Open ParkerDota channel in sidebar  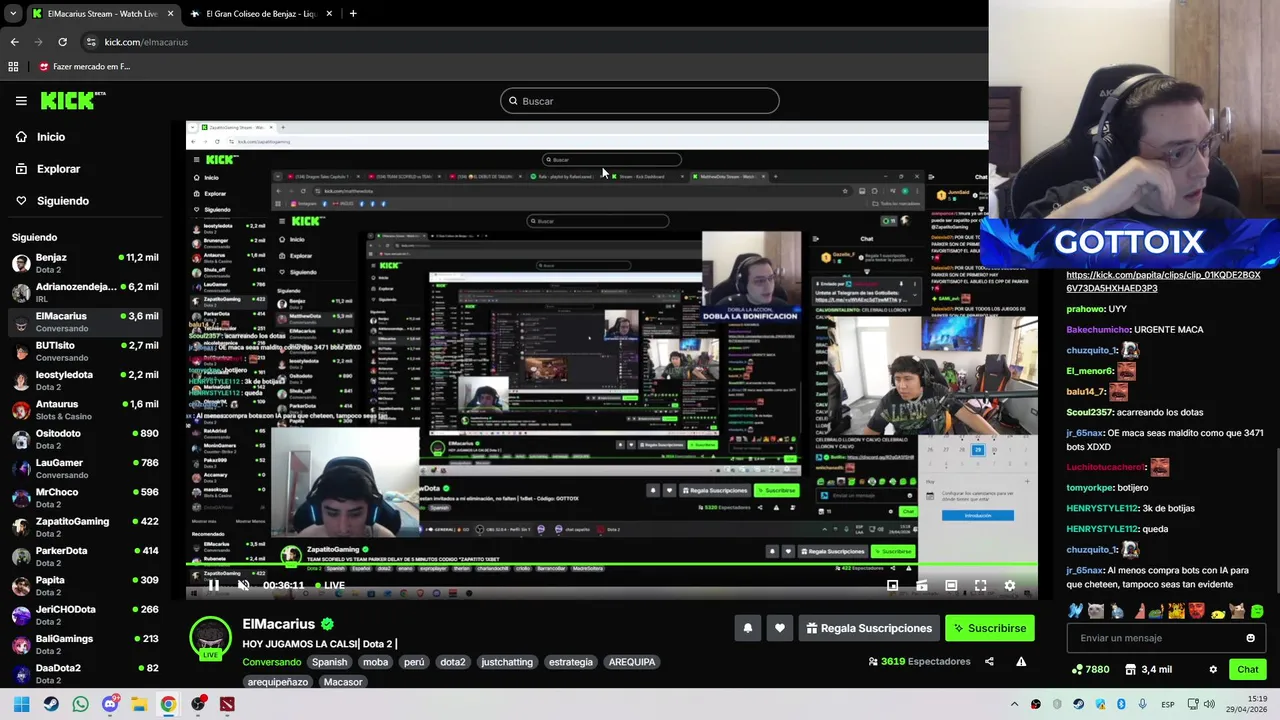[x=86, y=556]
